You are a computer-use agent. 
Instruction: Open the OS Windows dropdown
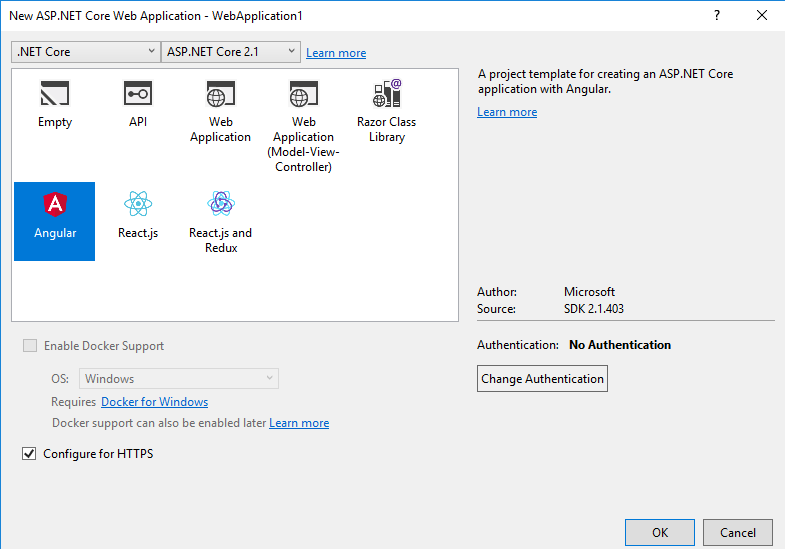tap(179, 379)
